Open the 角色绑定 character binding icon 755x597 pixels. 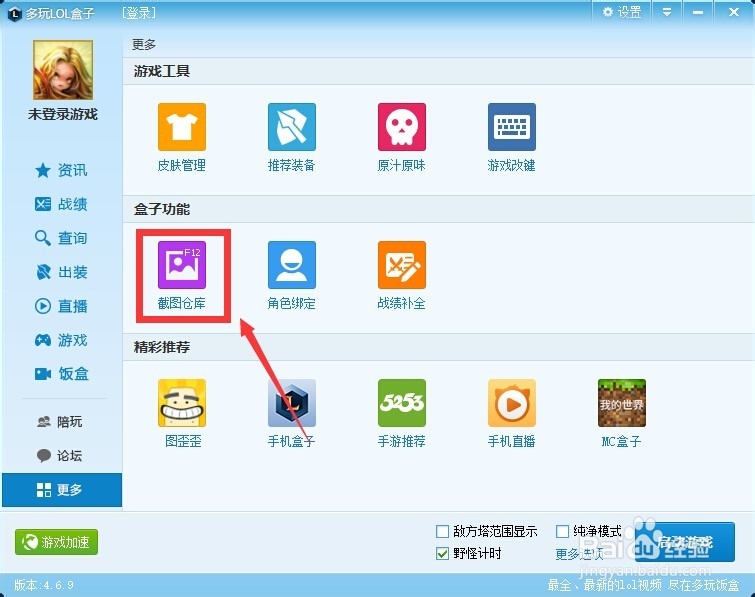pyautogui.click(x=292, y=265)
